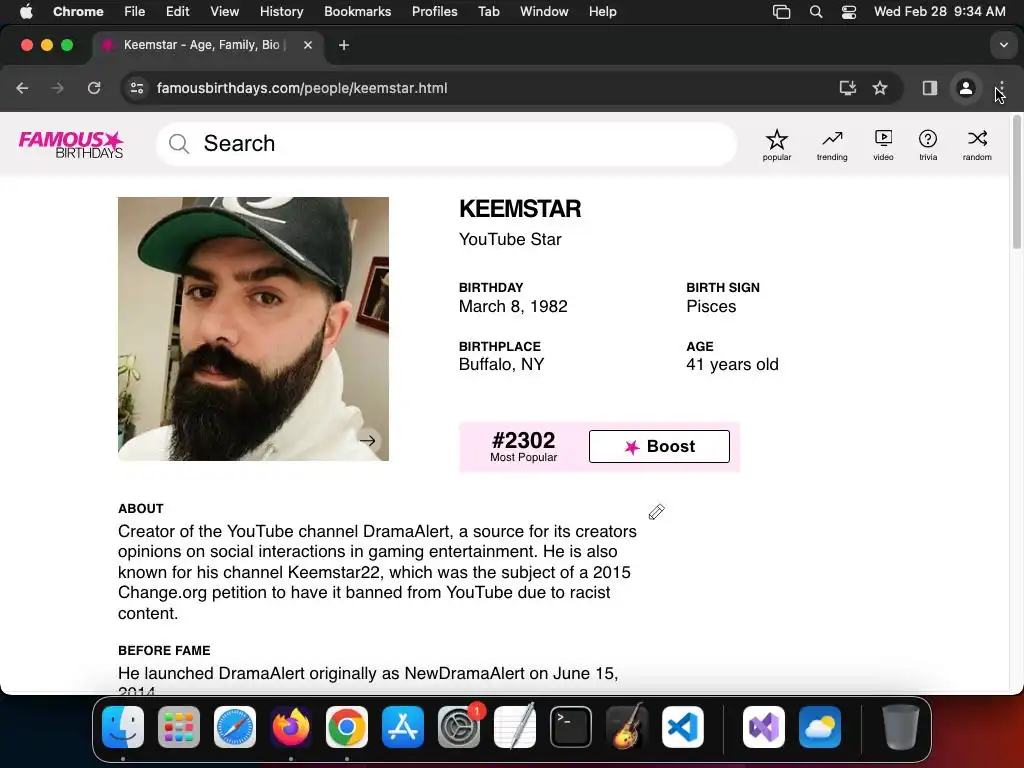Click the date and time in menu bar
This screenshot has width=1024, height=768.
pos(940,12)
